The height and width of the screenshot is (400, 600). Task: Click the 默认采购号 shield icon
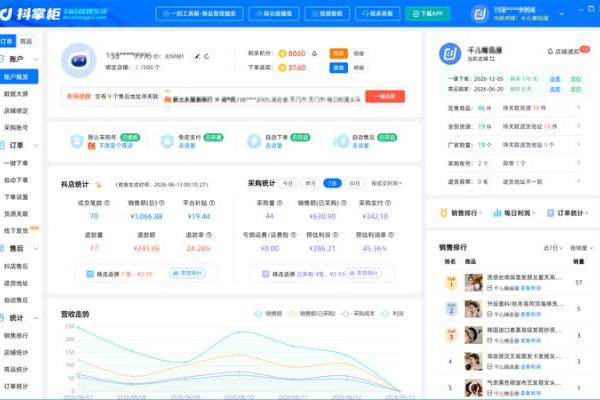point(77,141)
